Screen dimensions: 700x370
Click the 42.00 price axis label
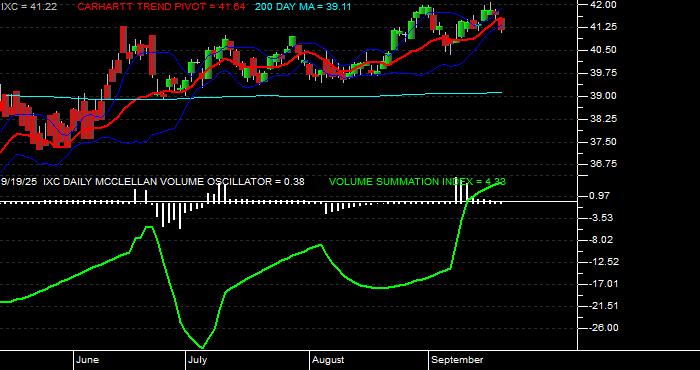coord(592,4)
